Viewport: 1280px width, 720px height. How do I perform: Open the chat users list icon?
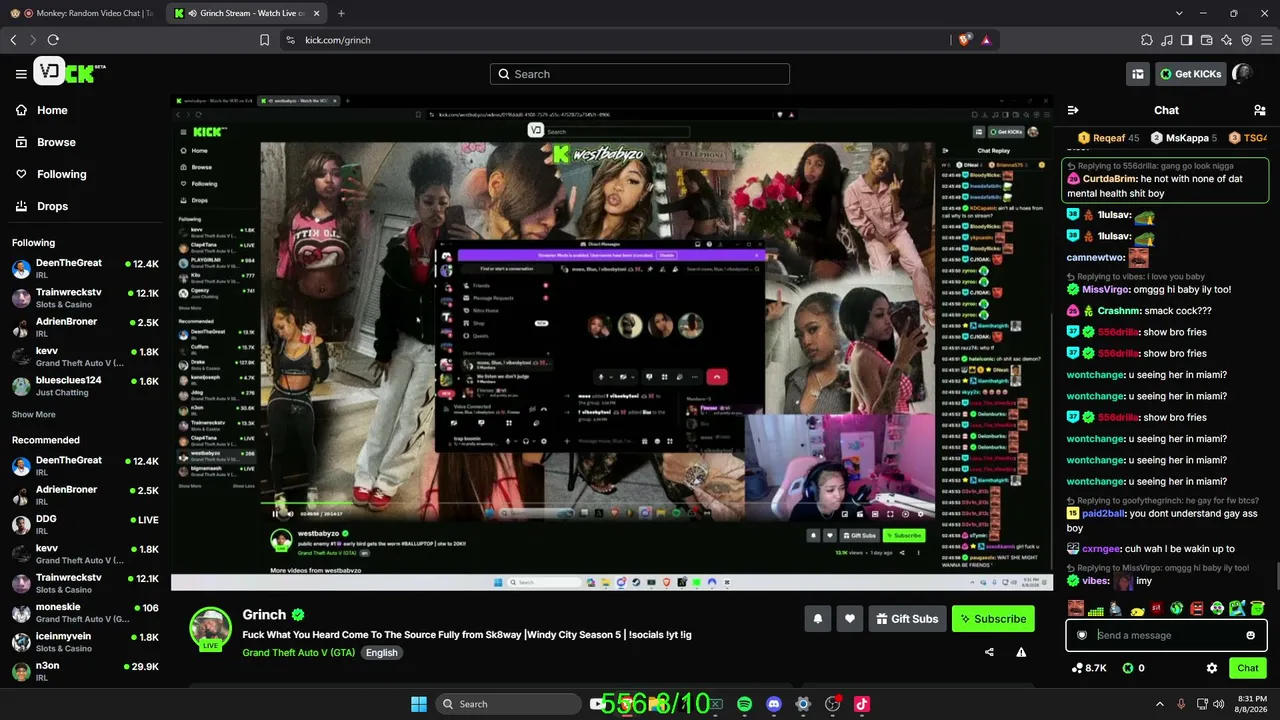(x=1259, y=110)
